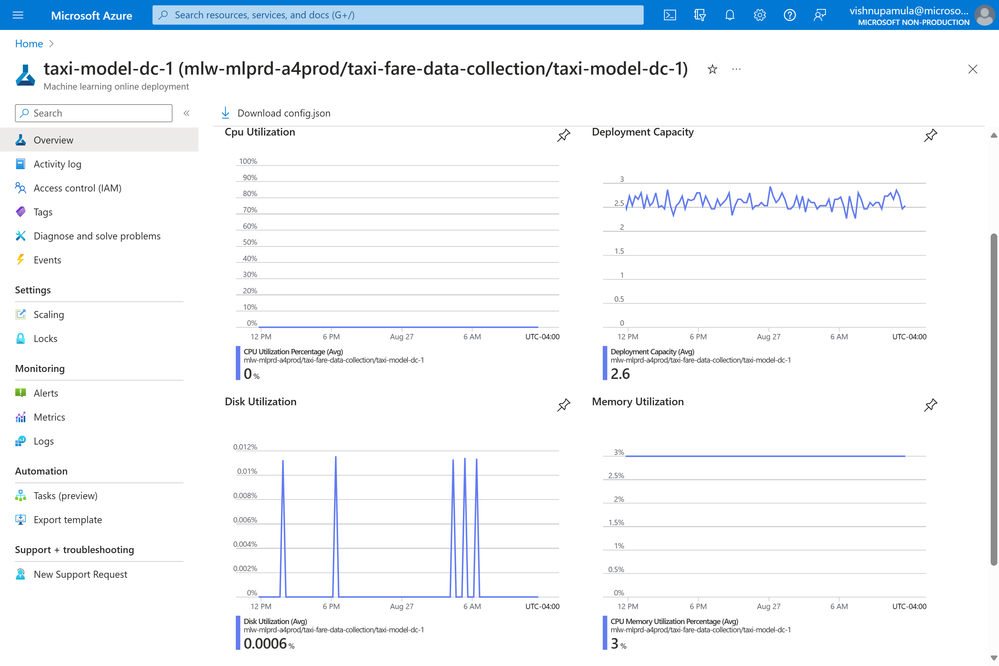The height and width of the screenshot is (666, 999).
Task: Pin the Disk Utilization chart
Action: tap(564, 405)
